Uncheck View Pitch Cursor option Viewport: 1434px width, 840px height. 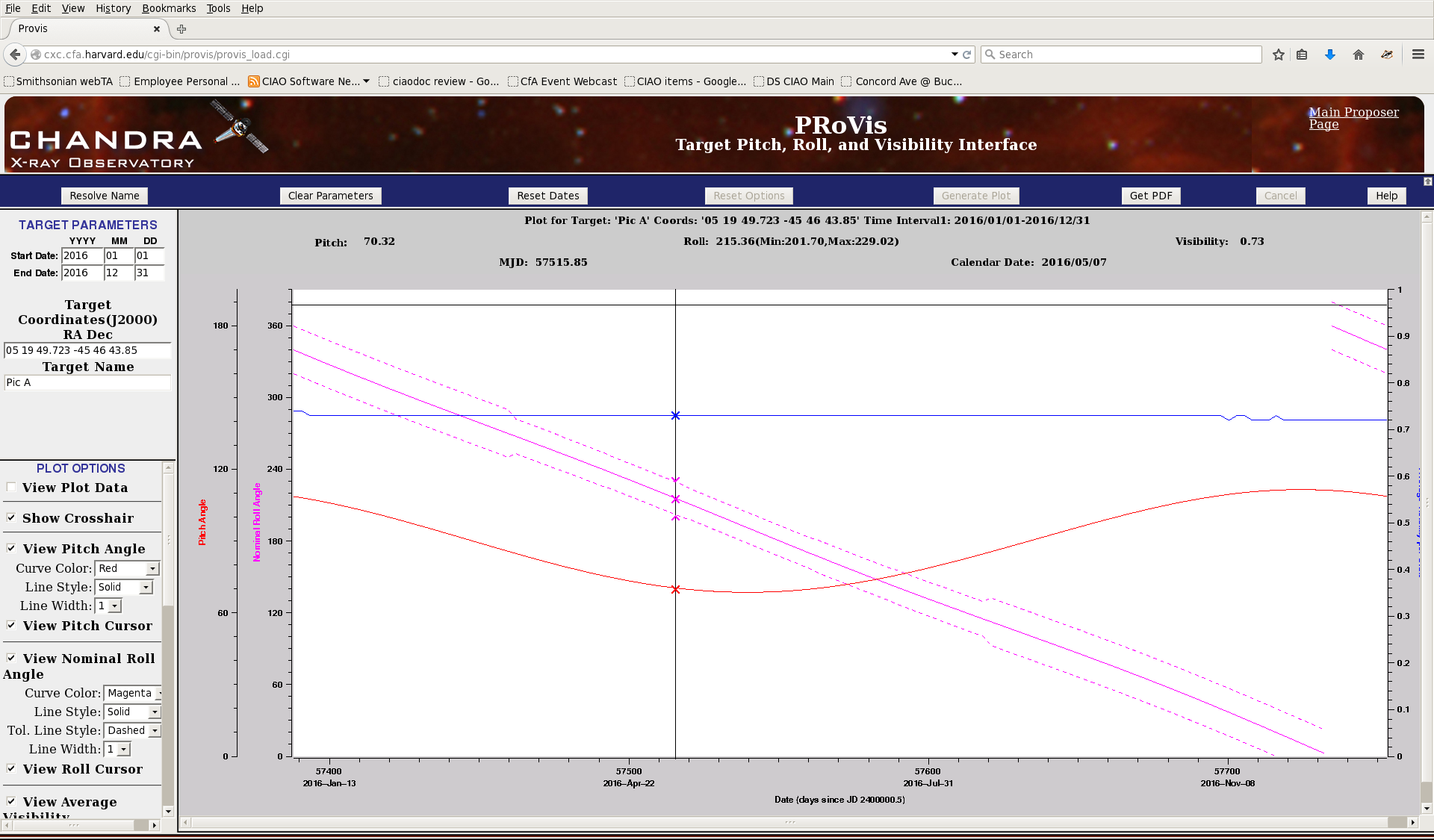(x=11, y=625)
